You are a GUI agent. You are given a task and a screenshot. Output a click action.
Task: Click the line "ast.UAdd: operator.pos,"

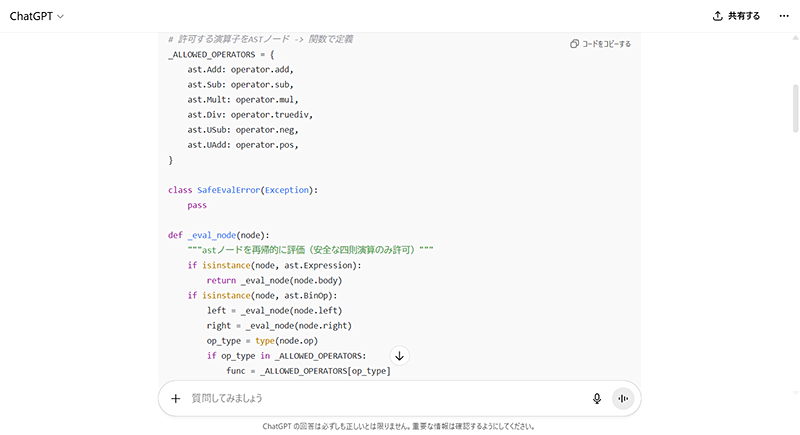243,145
